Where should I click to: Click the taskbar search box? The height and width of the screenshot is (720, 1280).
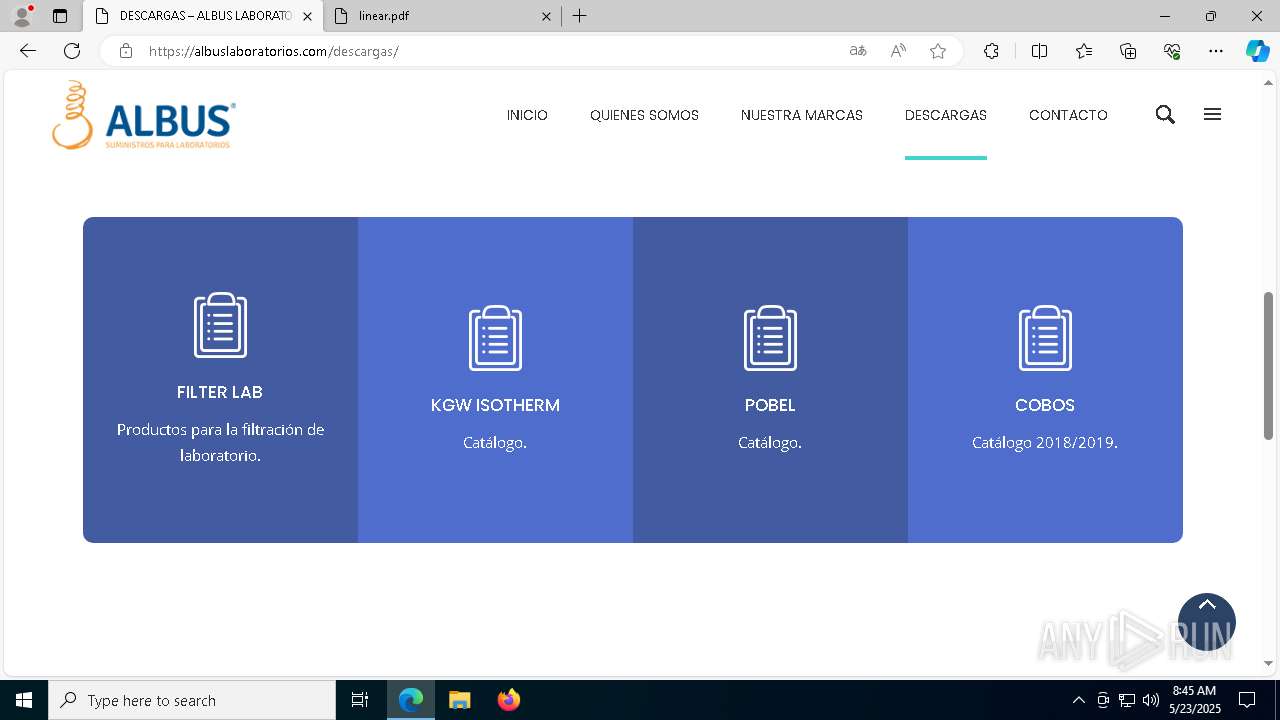point(192,700)
